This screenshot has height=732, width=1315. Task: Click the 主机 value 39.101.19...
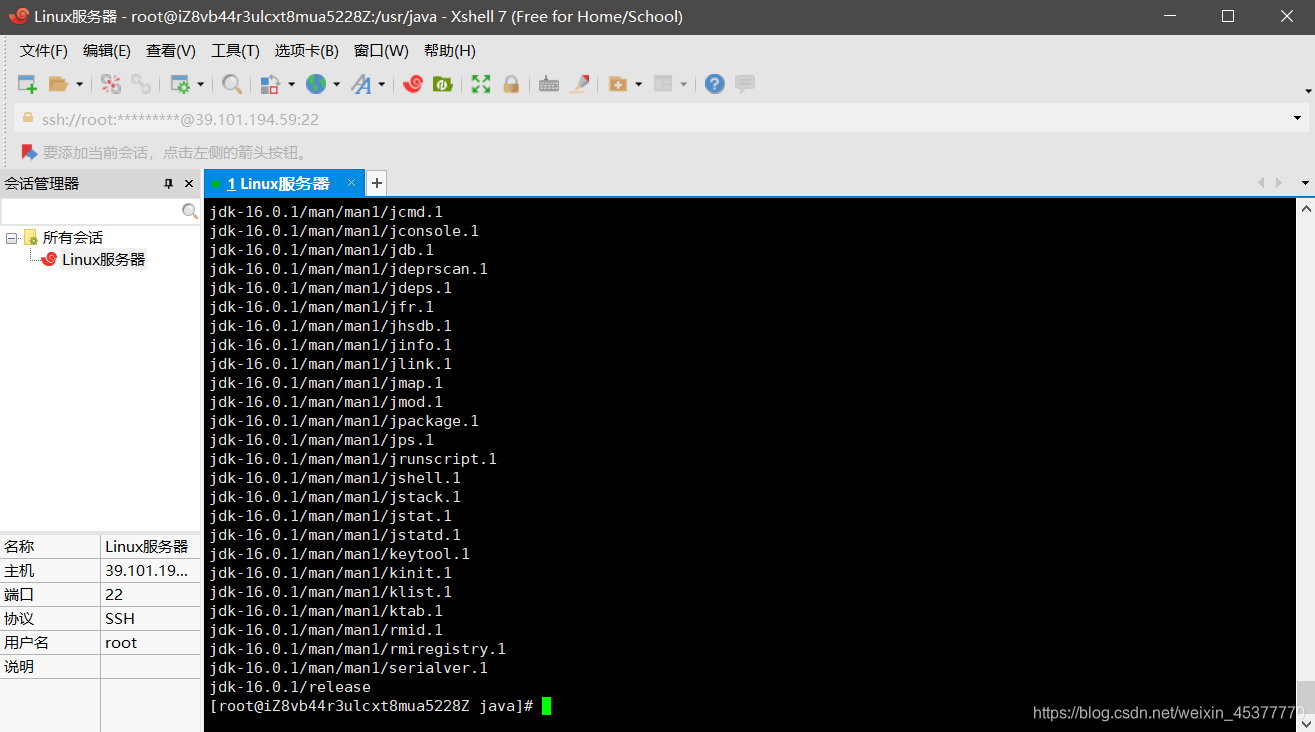[146, 570]
